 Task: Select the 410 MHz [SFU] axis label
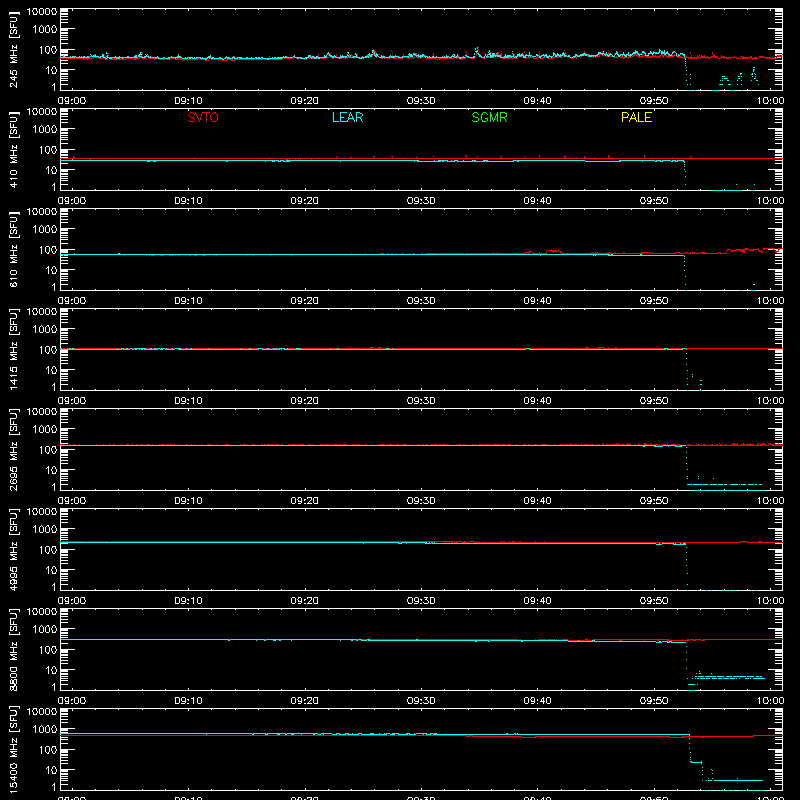pos(14,149)
